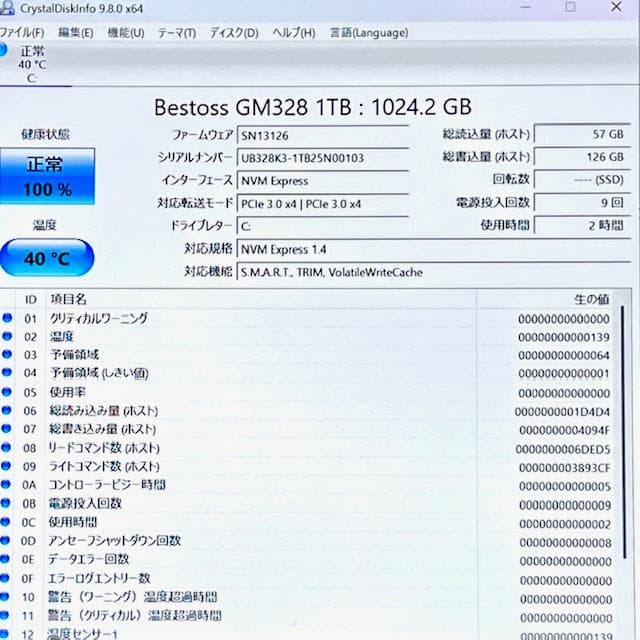The image size is (640, 640).
Task: Click the serial number field UB328K3-1TB25N00103
Action: coord(323,158)
